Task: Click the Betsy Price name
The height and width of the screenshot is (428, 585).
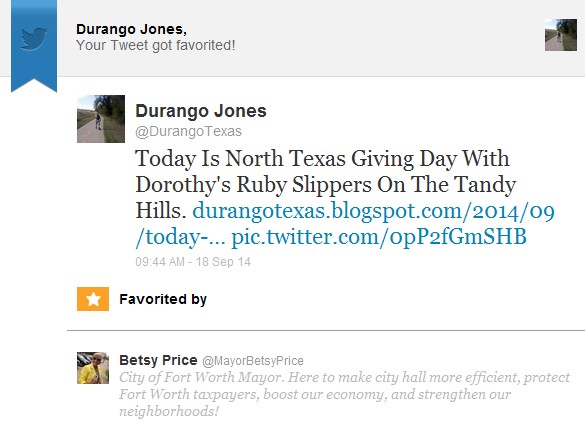Action: tap(158, 360)
